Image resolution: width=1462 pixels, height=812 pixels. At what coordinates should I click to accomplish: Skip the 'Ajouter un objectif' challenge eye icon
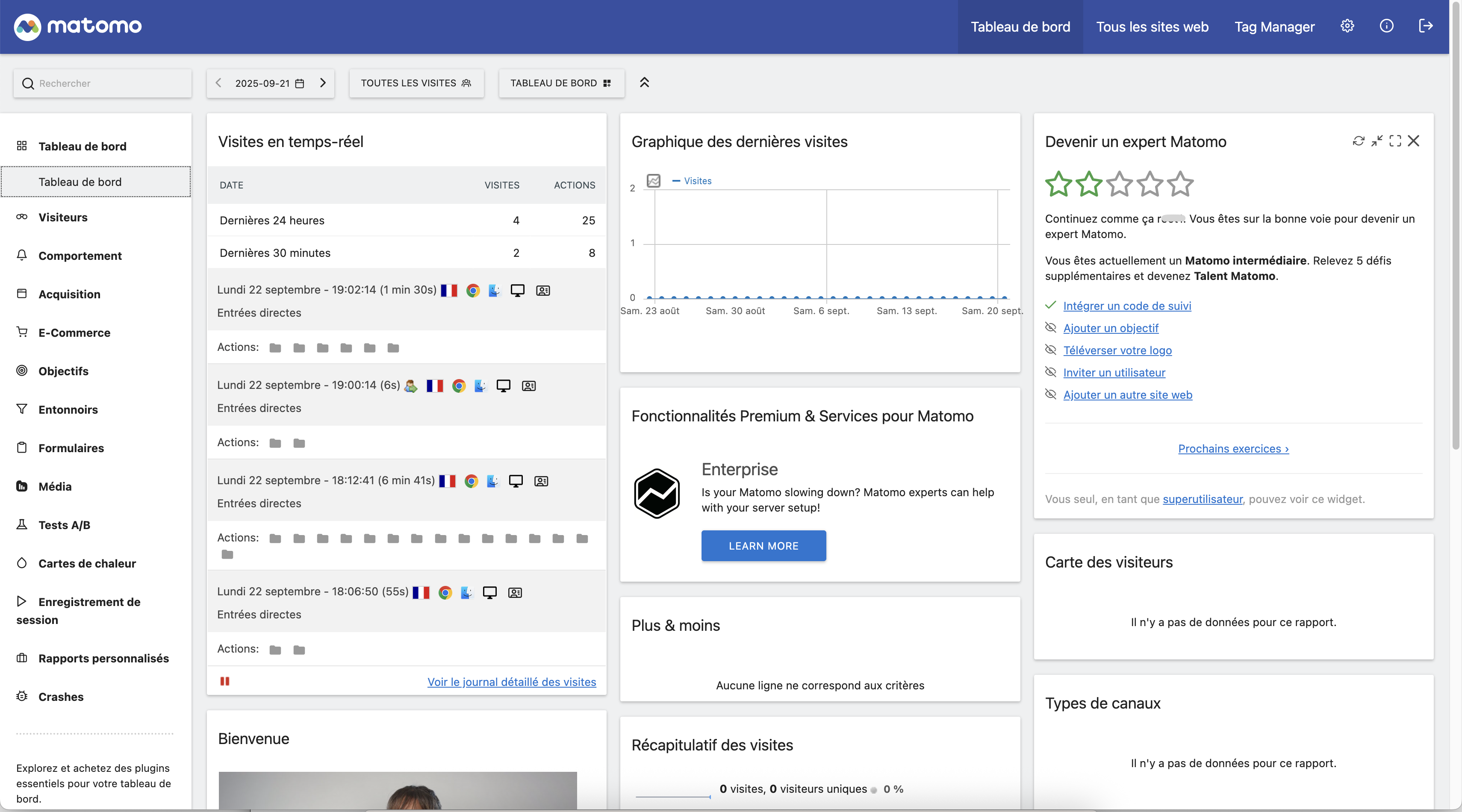(x=1051, y=328)
